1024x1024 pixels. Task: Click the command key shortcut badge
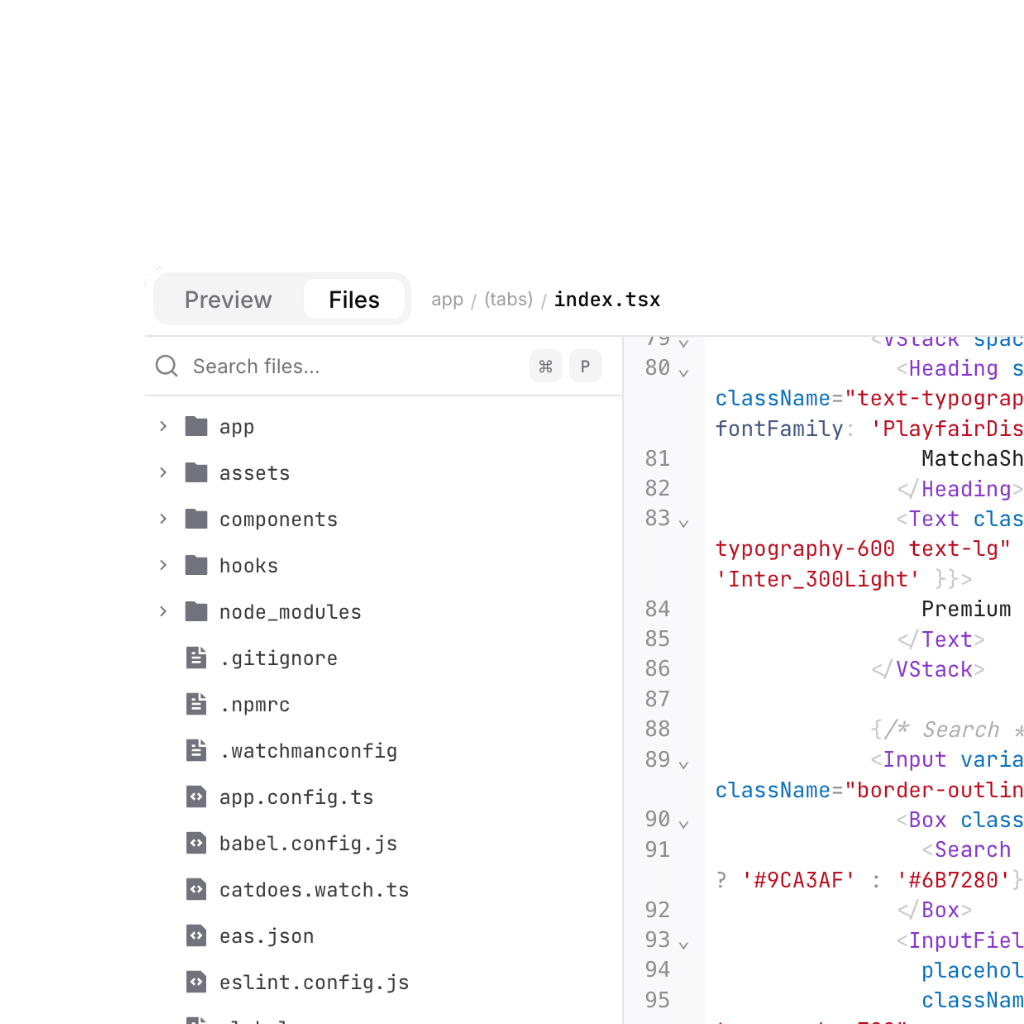[546, 366]
